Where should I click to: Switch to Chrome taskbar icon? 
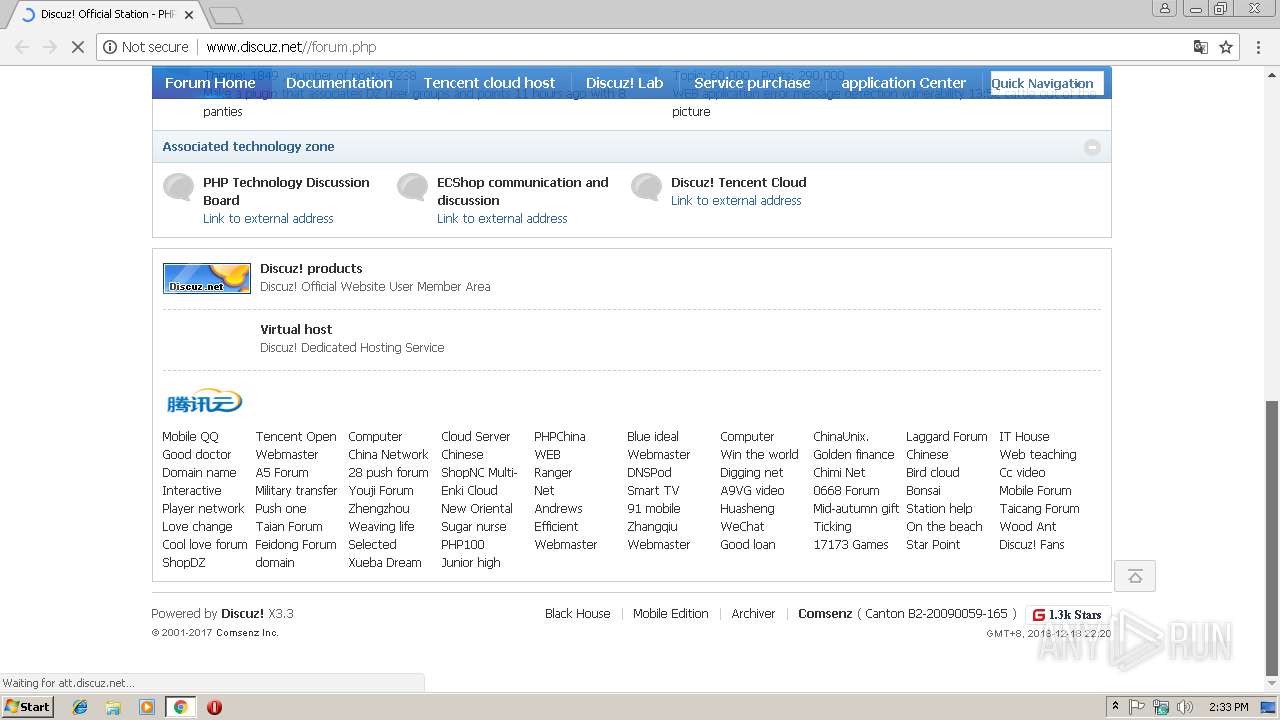point(180,707)
